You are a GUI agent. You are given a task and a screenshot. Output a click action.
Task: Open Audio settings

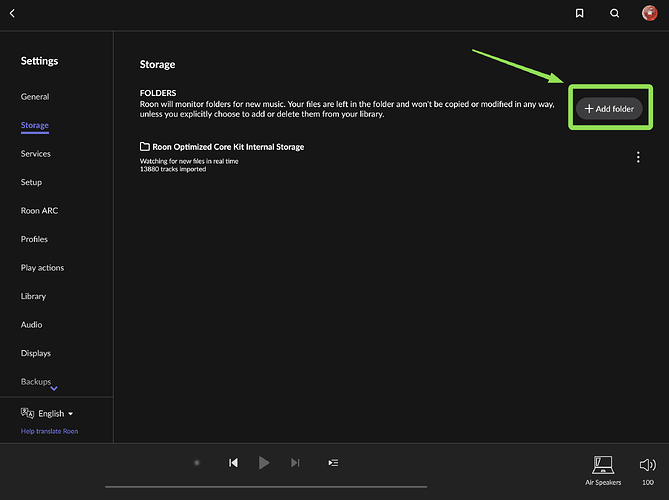point(32,325)
